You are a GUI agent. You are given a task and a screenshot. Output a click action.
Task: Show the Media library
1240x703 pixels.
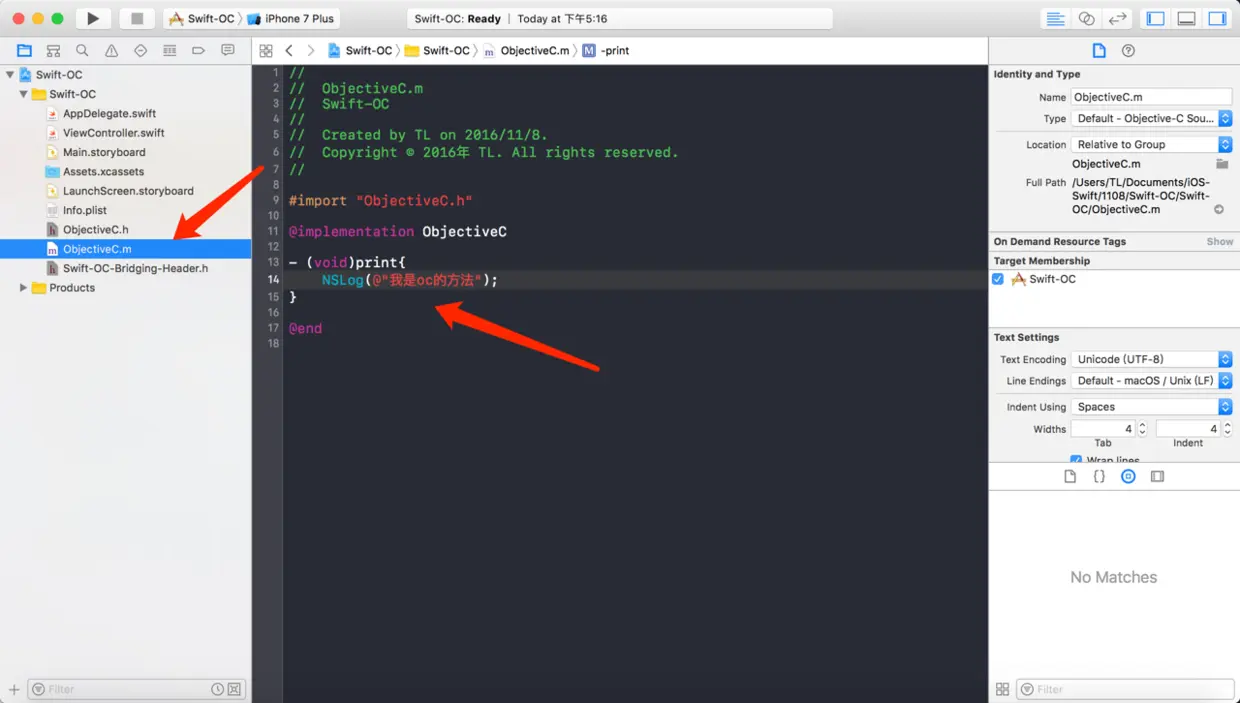(x=1157, y=477)
